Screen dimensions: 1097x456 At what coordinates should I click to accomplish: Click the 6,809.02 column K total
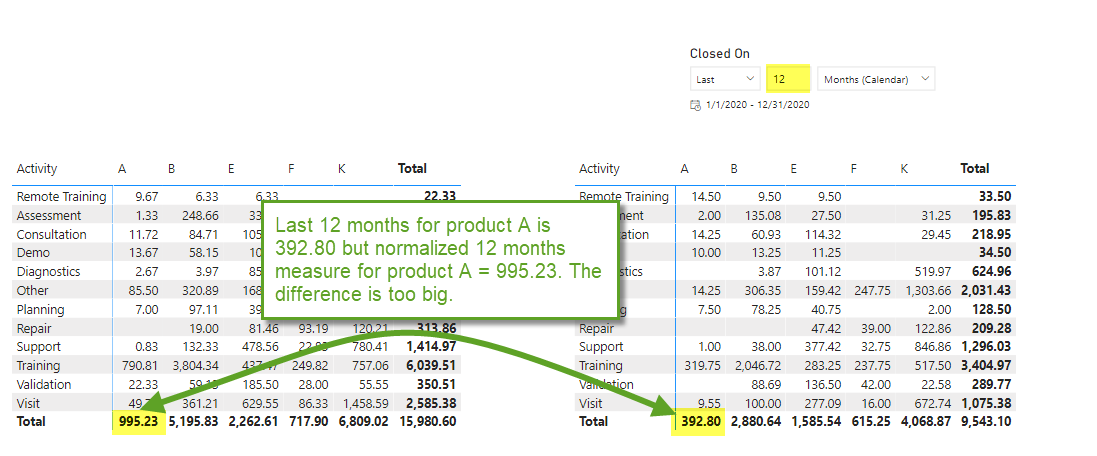pos(364,422)
